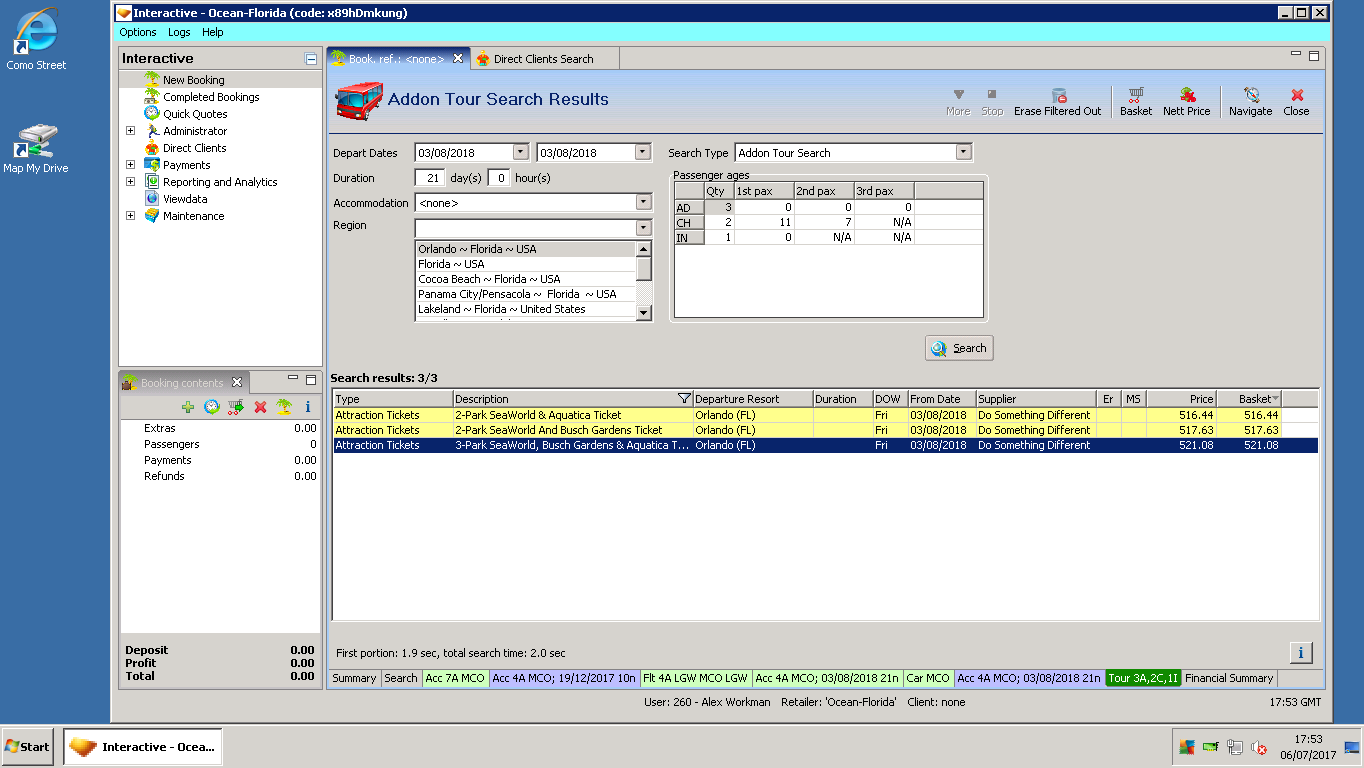Viewport: 1364px width, 768px height.
Task: Click the red X icon in Booking contents
Action: point(260,407)
